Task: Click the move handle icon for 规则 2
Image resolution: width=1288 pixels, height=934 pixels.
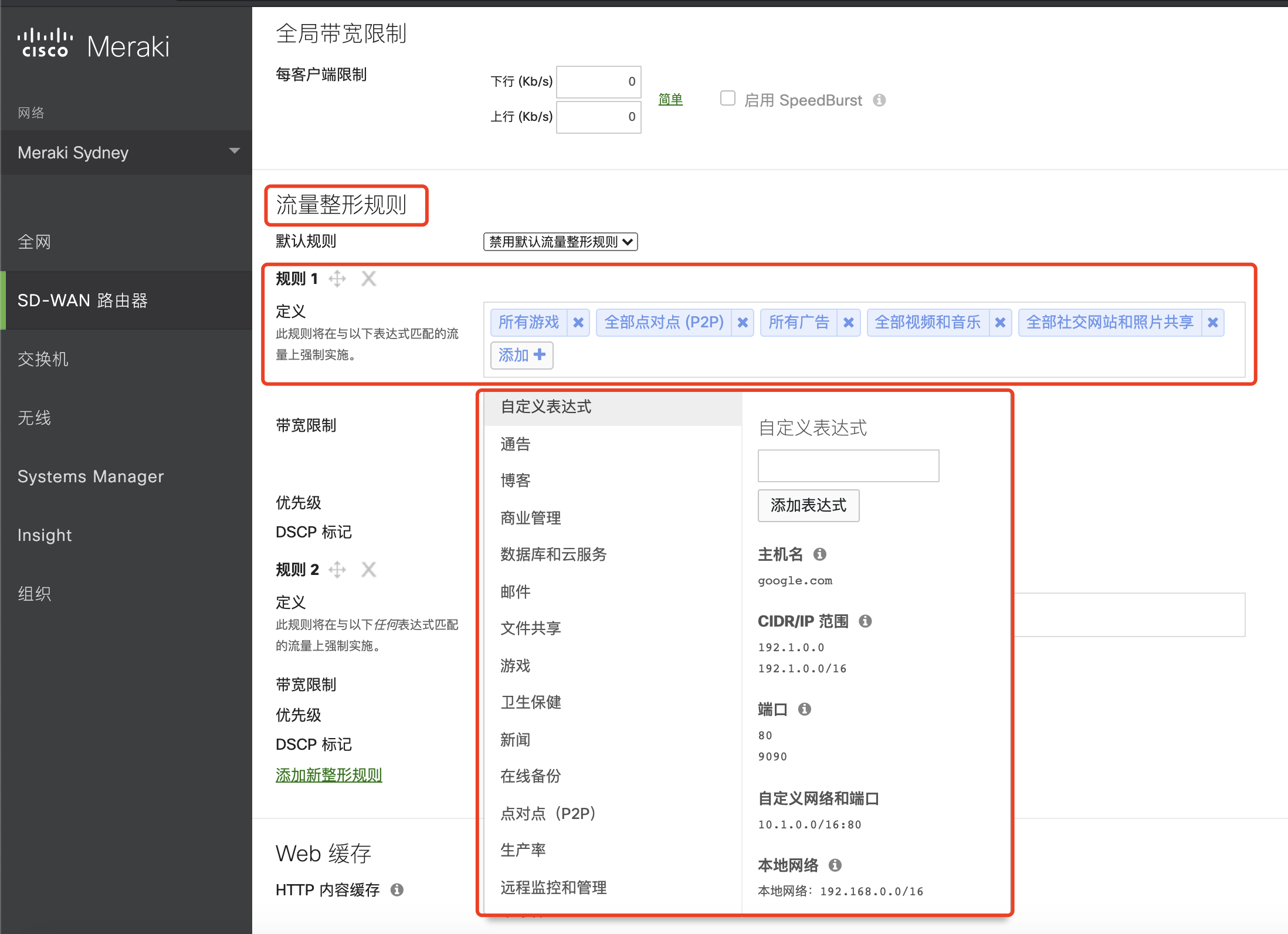Action: pyautogui.click(x=337, y=570)
